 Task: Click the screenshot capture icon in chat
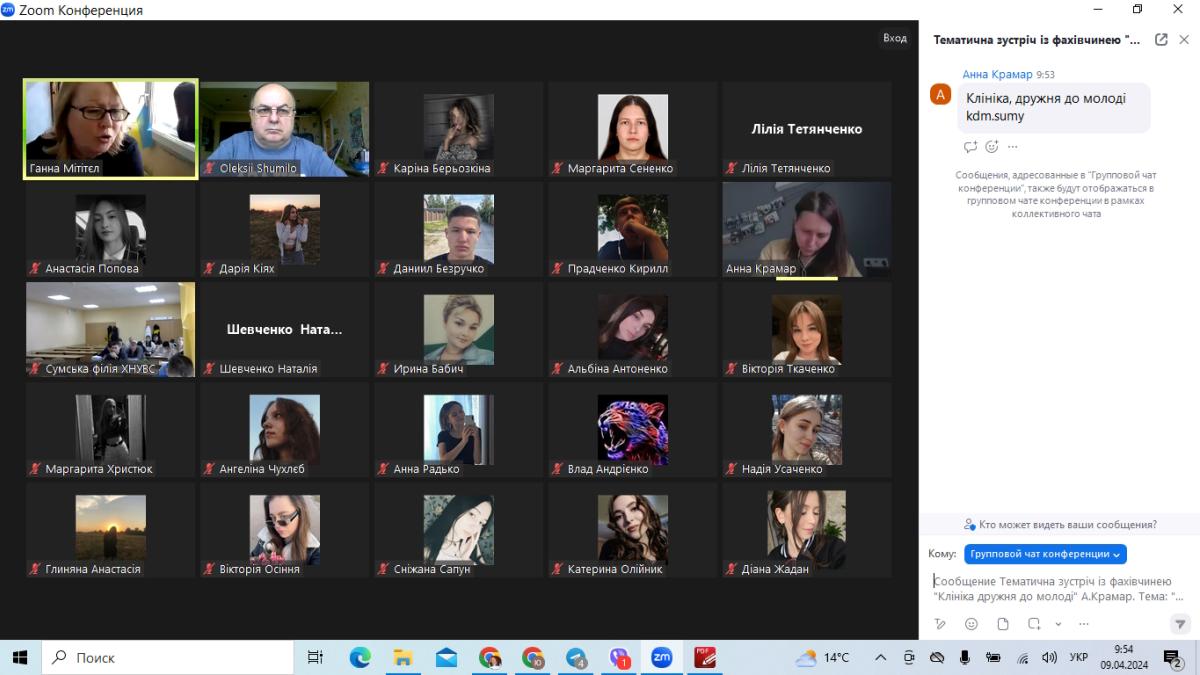coord(1034,624)
